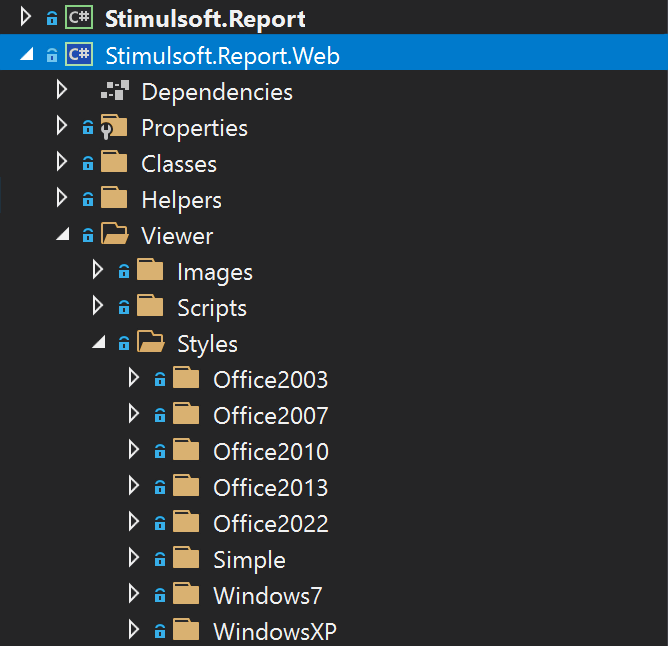This screenshot has width=668, height=646.
Task: Expand the Office2010 folder arrow
Action: pos(134,450)
